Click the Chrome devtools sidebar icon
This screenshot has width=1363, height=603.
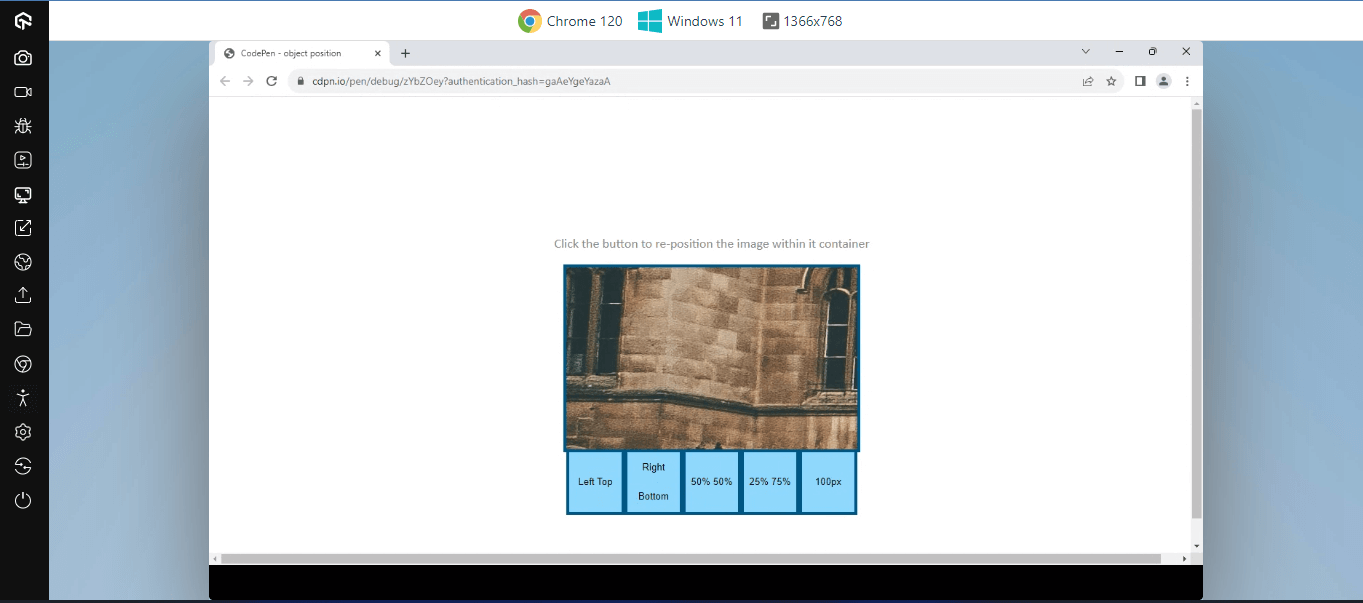[23, 364]
